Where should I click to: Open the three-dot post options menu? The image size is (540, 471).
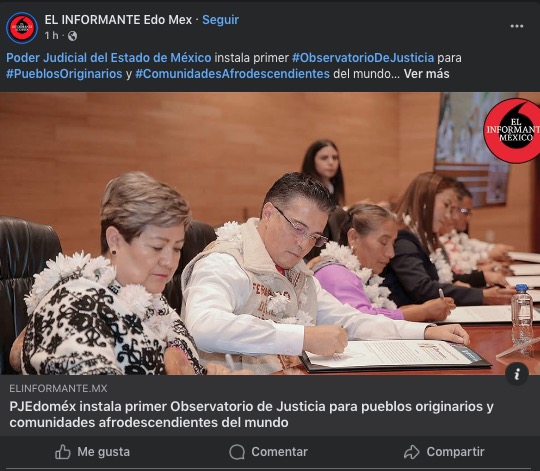click(x=517, y=26)
